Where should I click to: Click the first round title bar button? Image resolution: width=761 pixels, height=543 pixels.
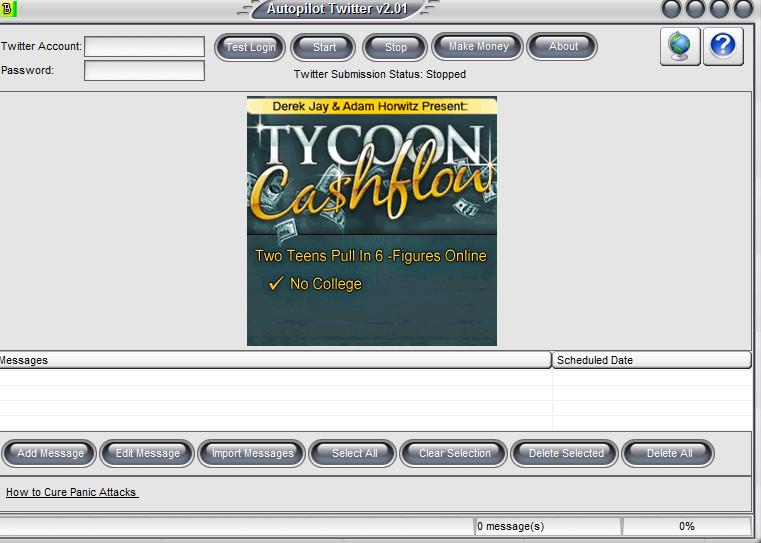click(x=671, y=9)
